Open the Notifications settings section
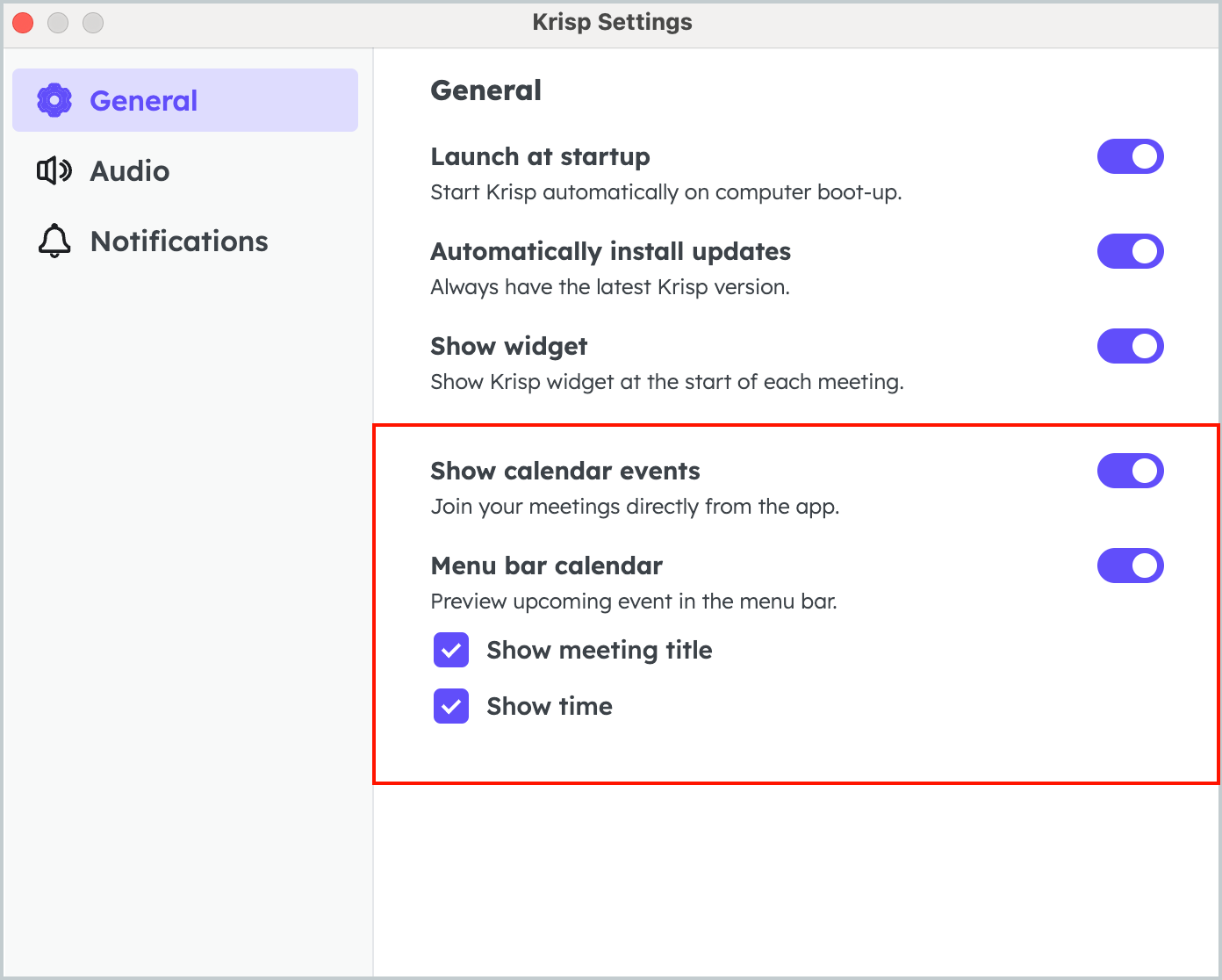 point(179,241)
